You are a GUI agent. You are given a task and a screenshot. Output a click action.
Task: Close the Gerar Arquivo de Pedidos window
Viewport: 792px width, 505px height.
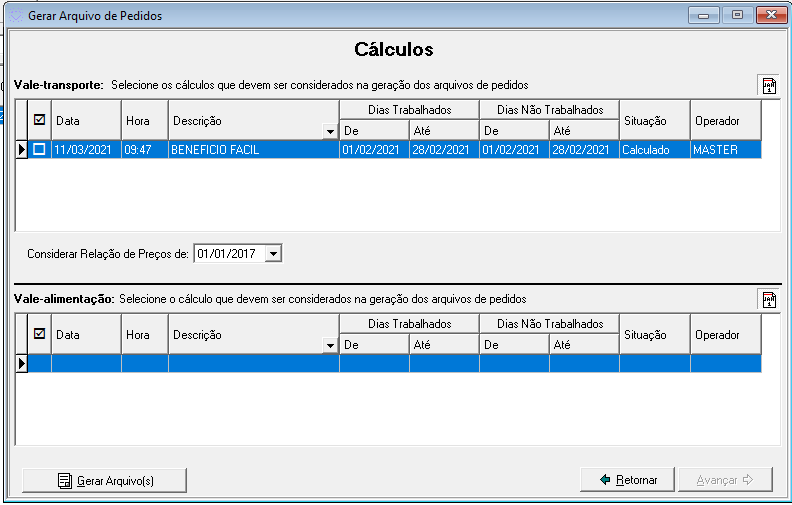[770, 15]
